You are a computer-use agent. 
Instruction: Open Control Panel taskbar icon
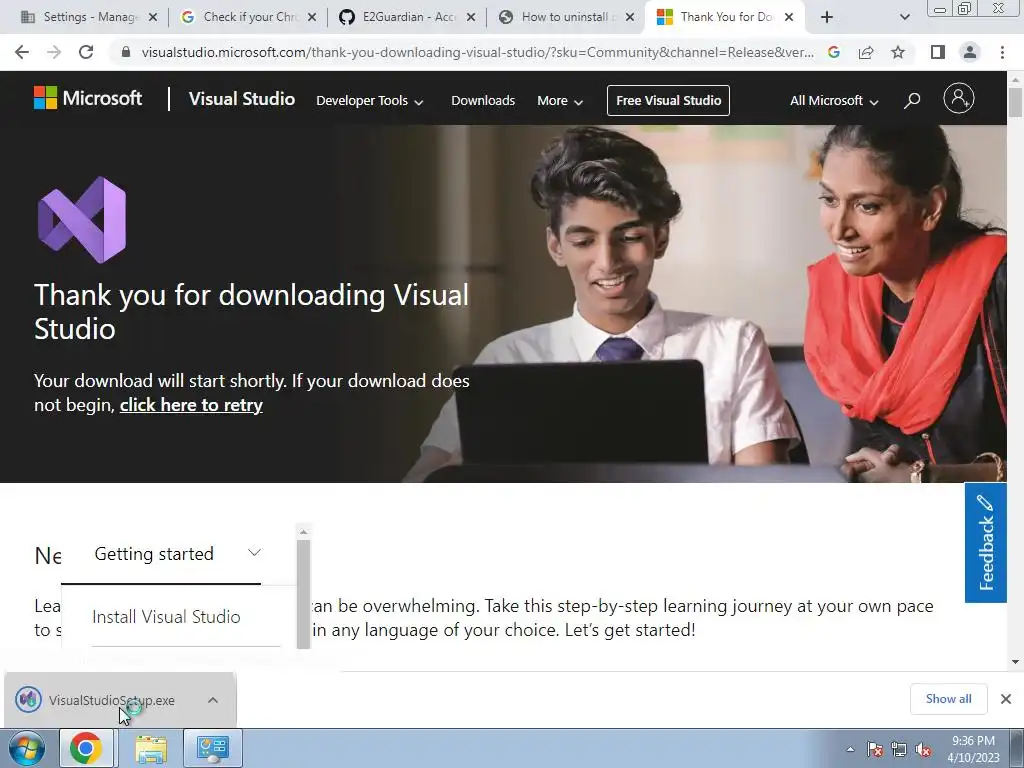[213, 748]
